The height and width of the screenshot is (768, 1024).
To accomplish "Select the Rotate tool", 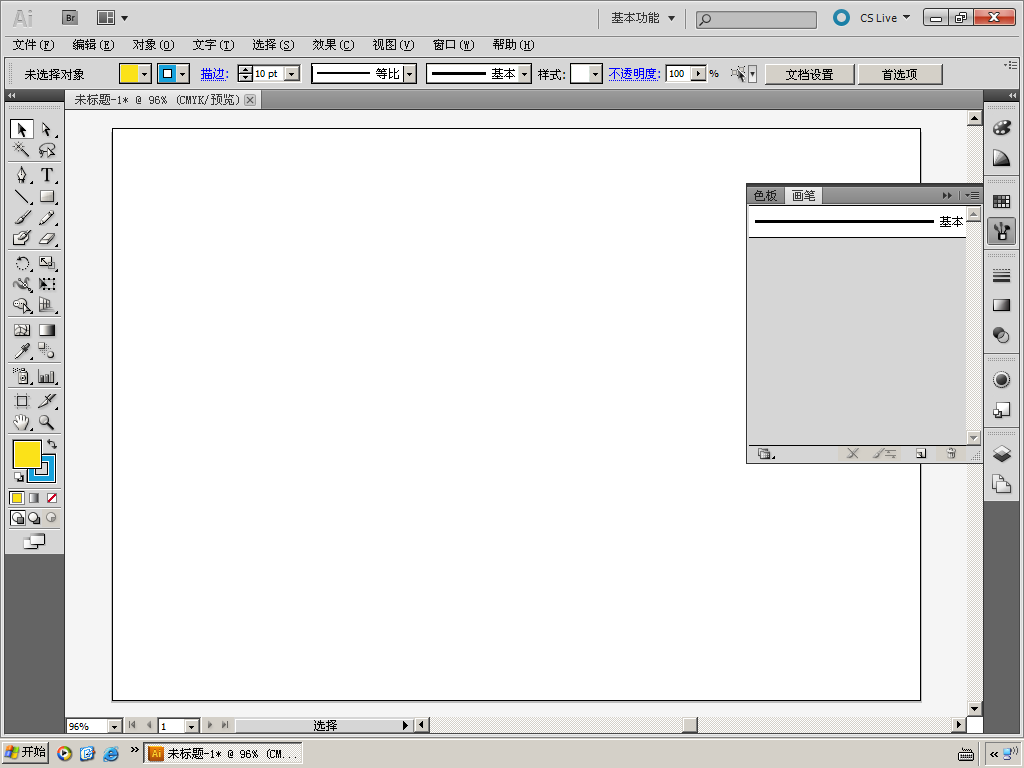I will [22, 263].
